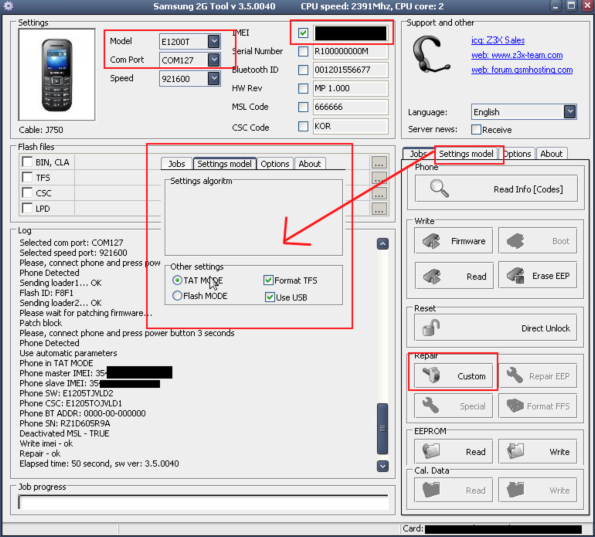The image size is (595, 537).
Task: Open the forum.gsmhosting.com link
Action: (522, 70)
